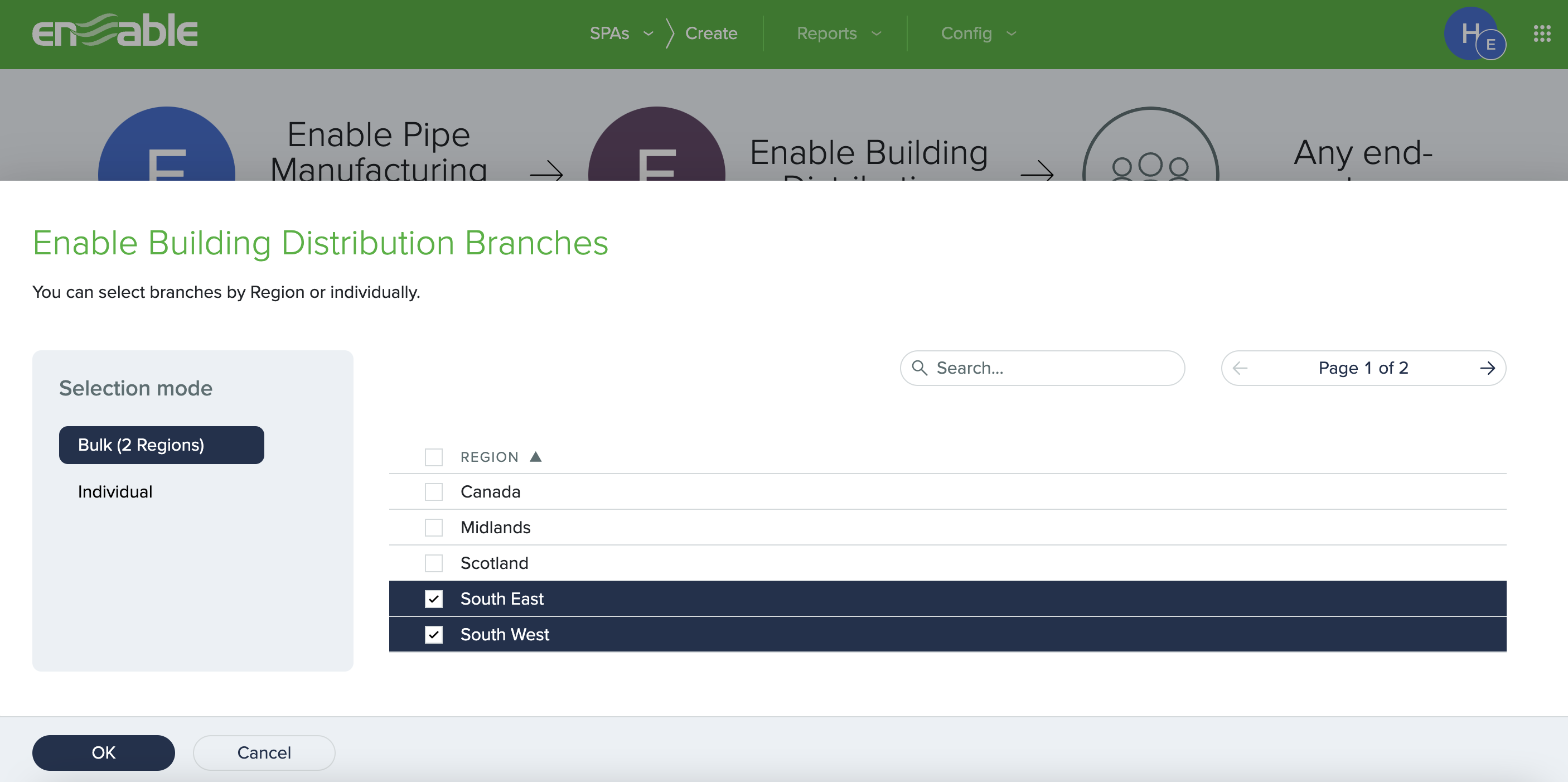Focus the Search input field
Image resolution: width=1568 pixels, height=782 pixels.
pyautogui.click(x=1042, y=368)
